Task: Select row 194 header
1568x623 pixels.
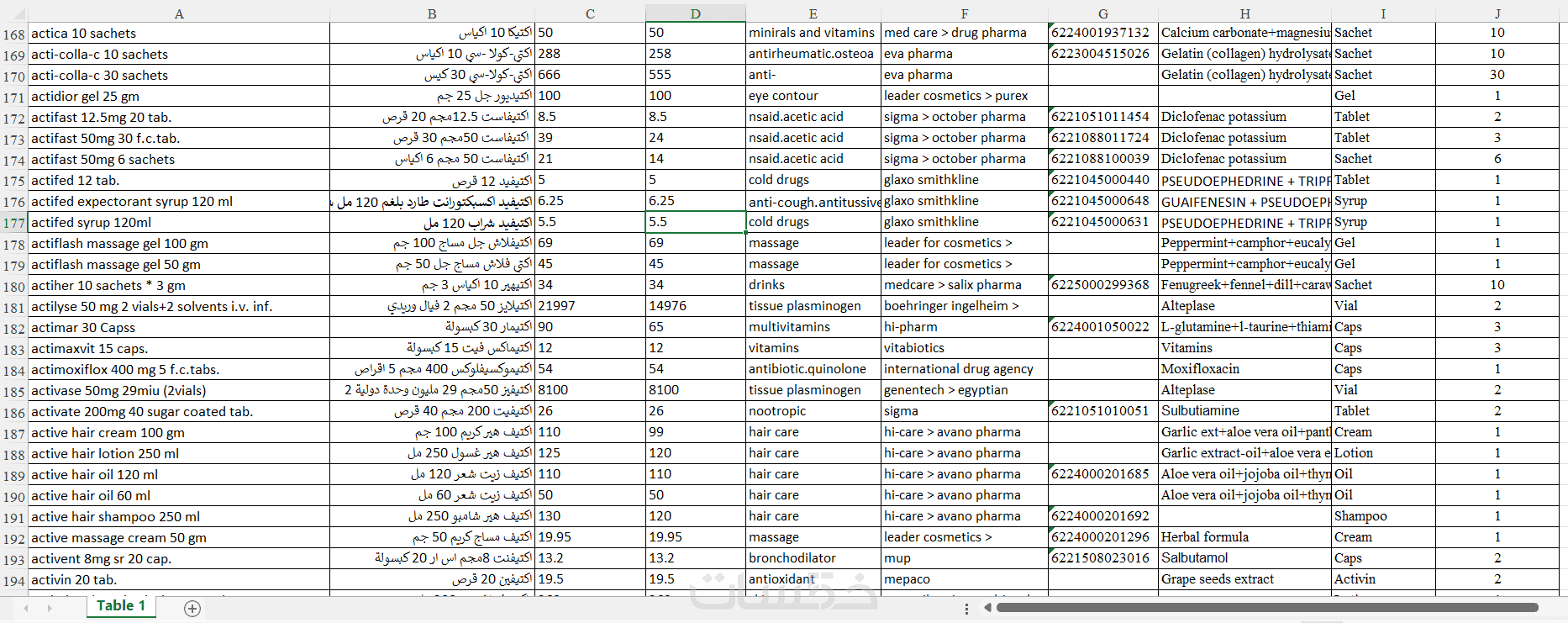Action: click(14, 580)
